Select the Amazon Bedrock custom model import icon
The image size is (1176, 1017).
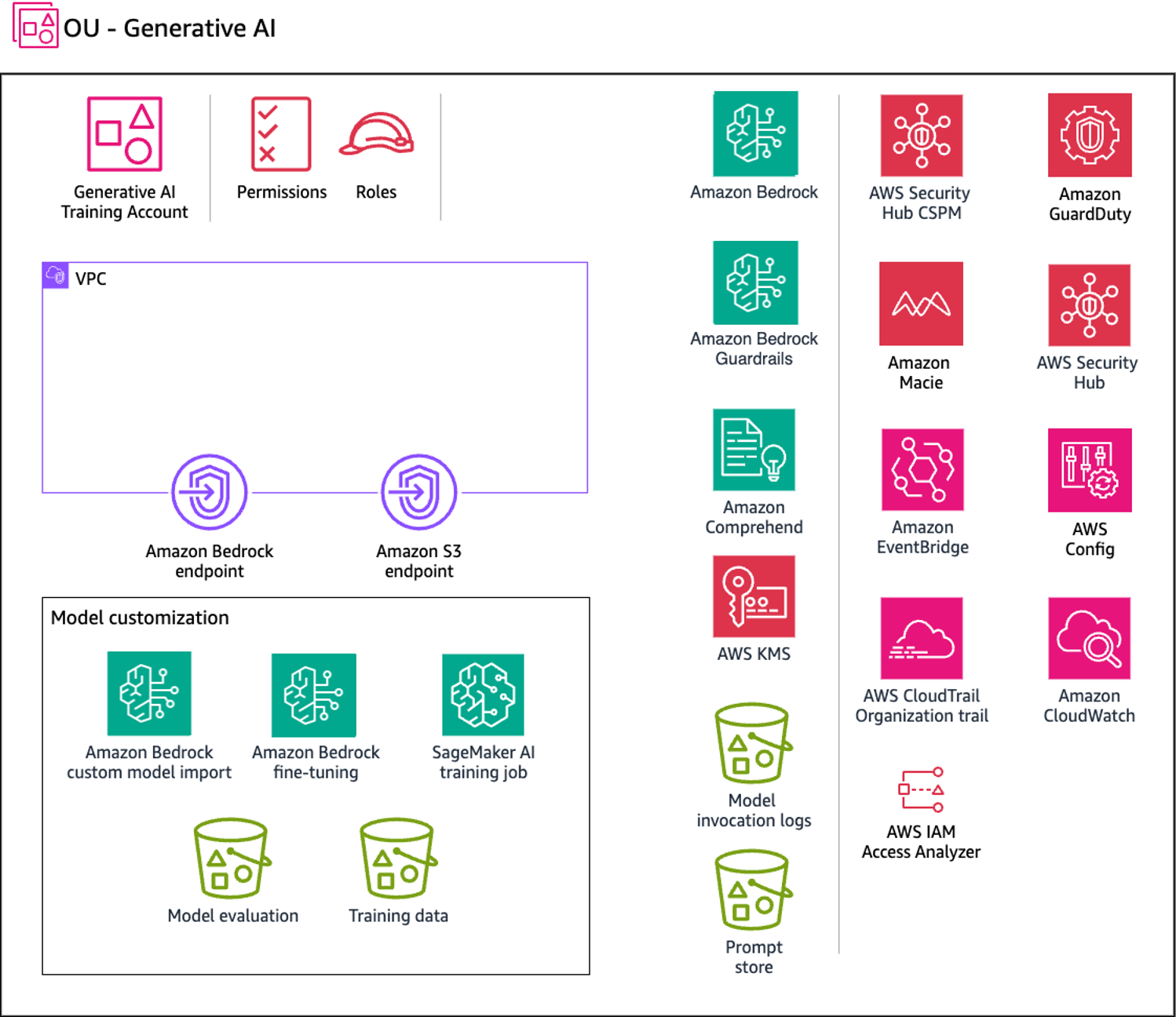click(x=149, y=694)
